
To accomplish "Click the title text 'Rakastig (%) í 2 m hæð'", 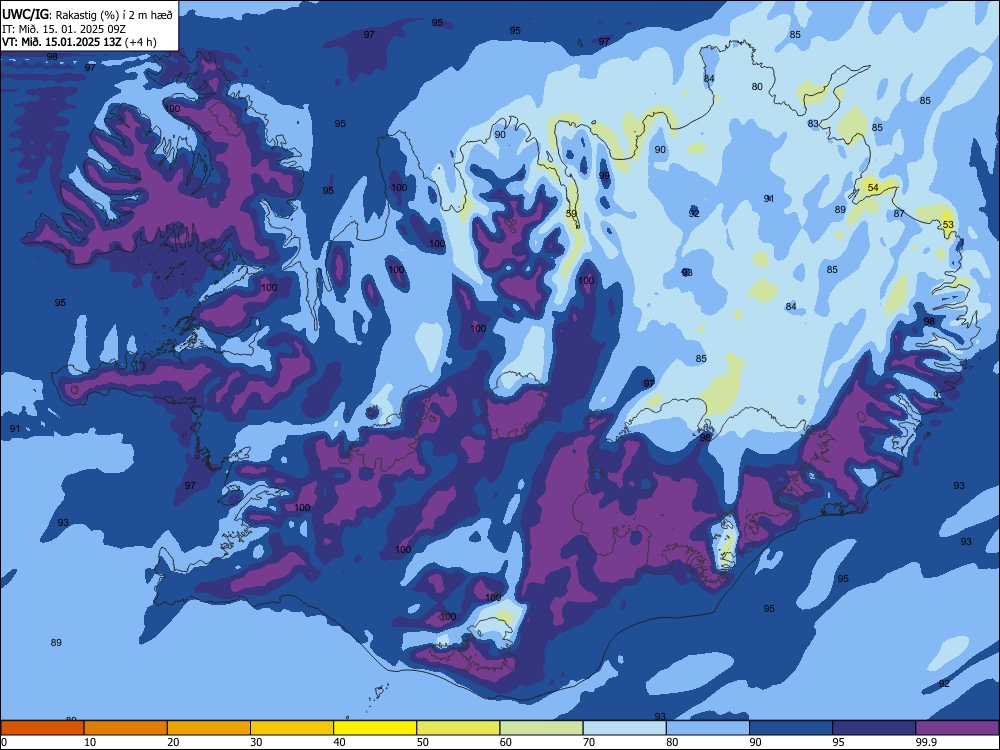I will (x=114, y=15).
